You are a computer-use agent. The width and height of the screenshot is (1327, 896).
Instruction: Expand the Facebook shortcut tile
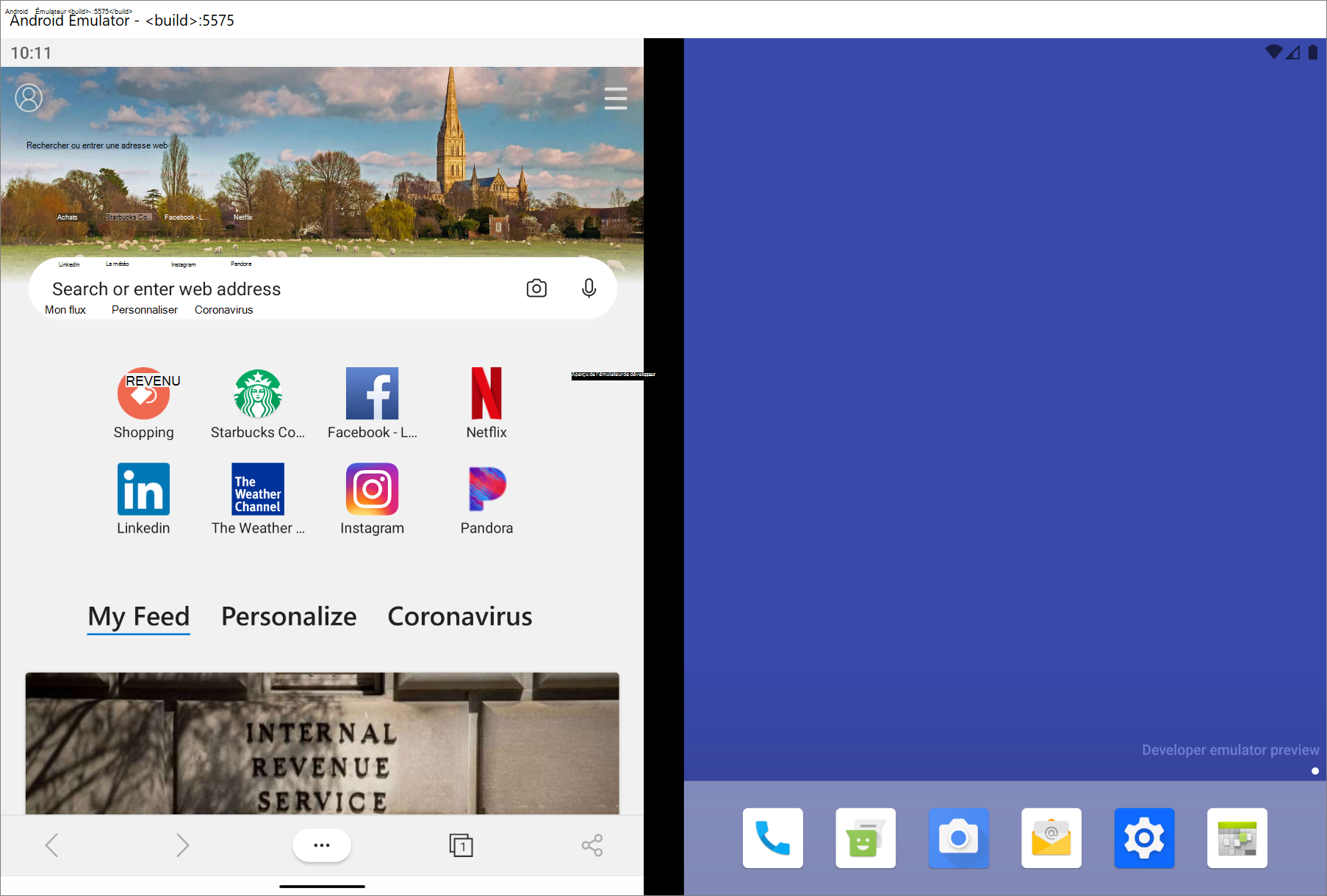click(x=372, y=394)
